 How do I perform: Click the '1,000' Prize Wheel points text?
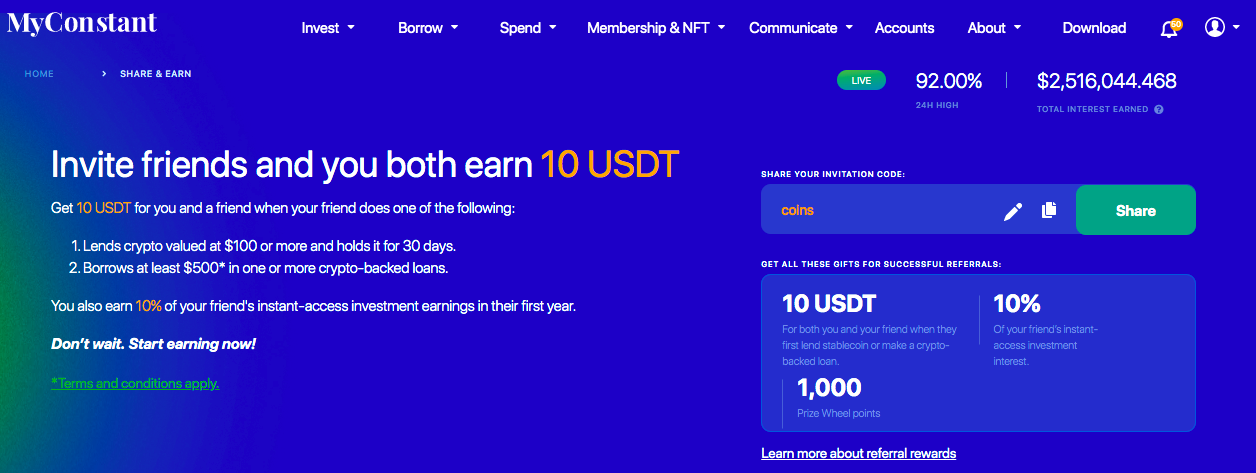829,388
